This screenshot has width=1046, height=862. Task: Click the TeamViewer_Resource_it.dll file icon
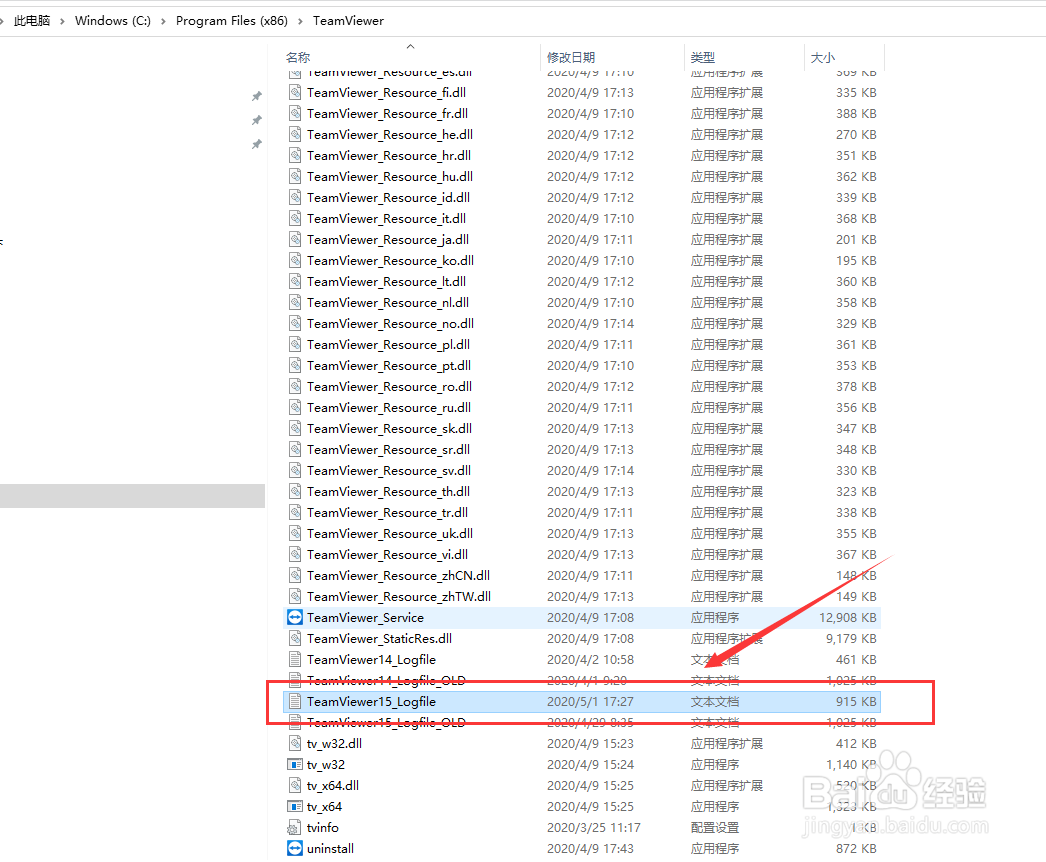coord(294,218)
